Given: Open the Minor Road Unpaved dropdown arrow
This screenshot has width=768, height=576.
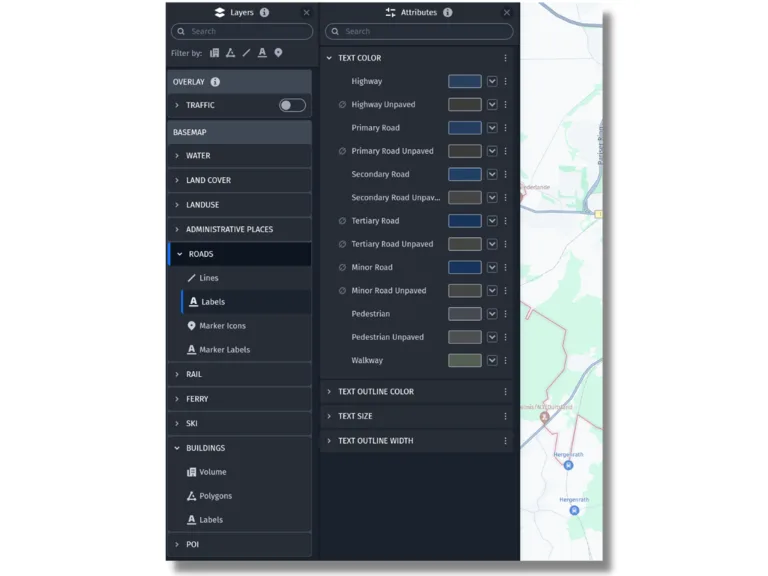Looking at the screenshot, I should click(492, 290).
